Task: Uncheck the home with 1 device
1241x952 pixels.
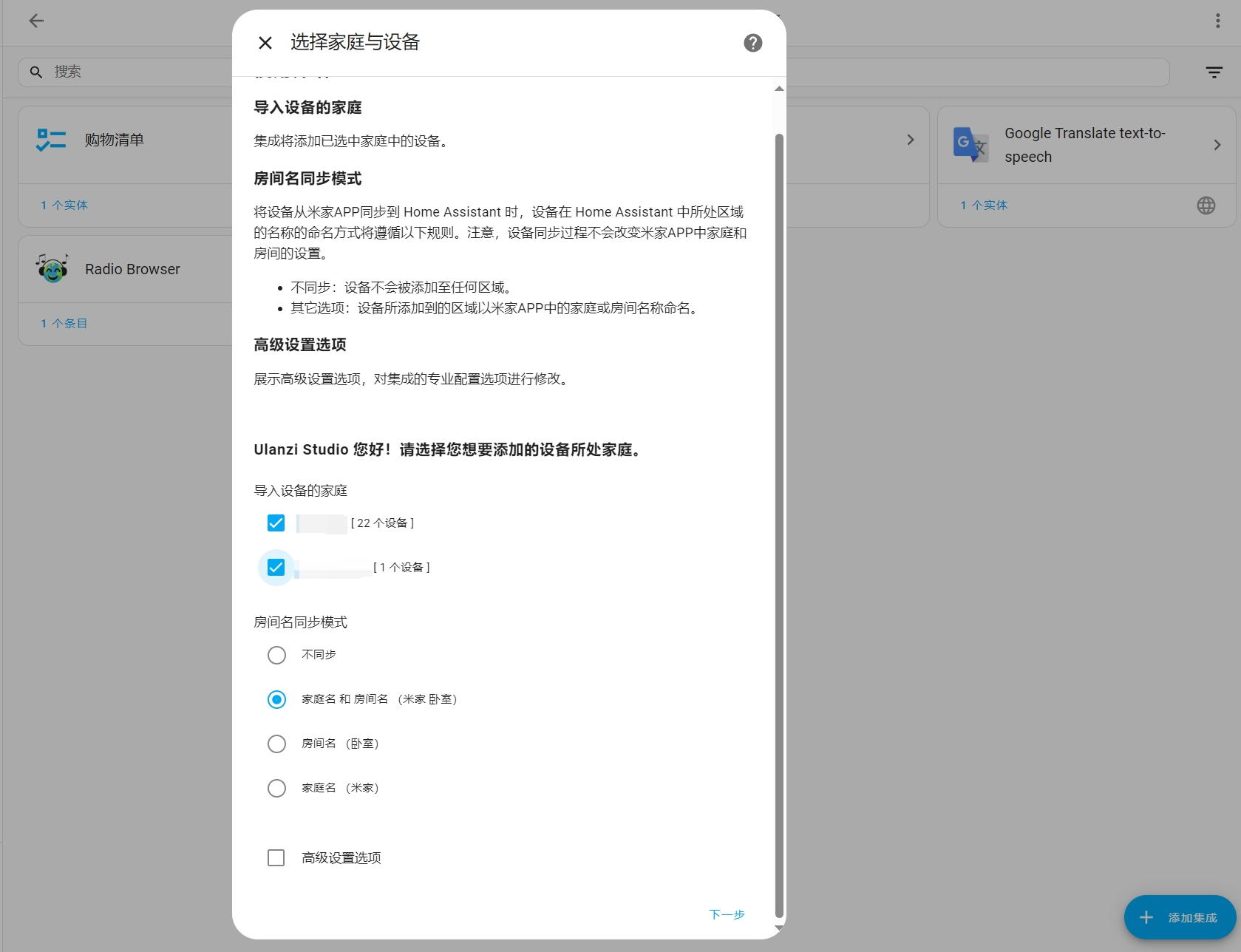Action: click(276, 567)
